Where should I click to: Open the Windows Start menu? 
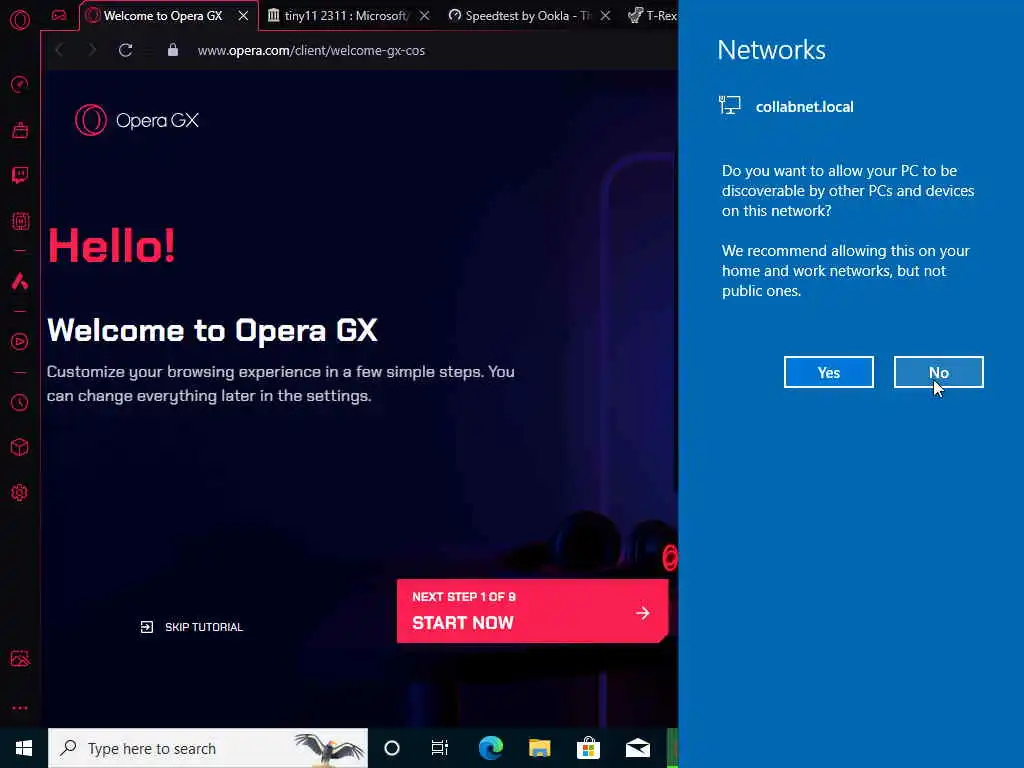pyautogui.click(x=24, y=748)
